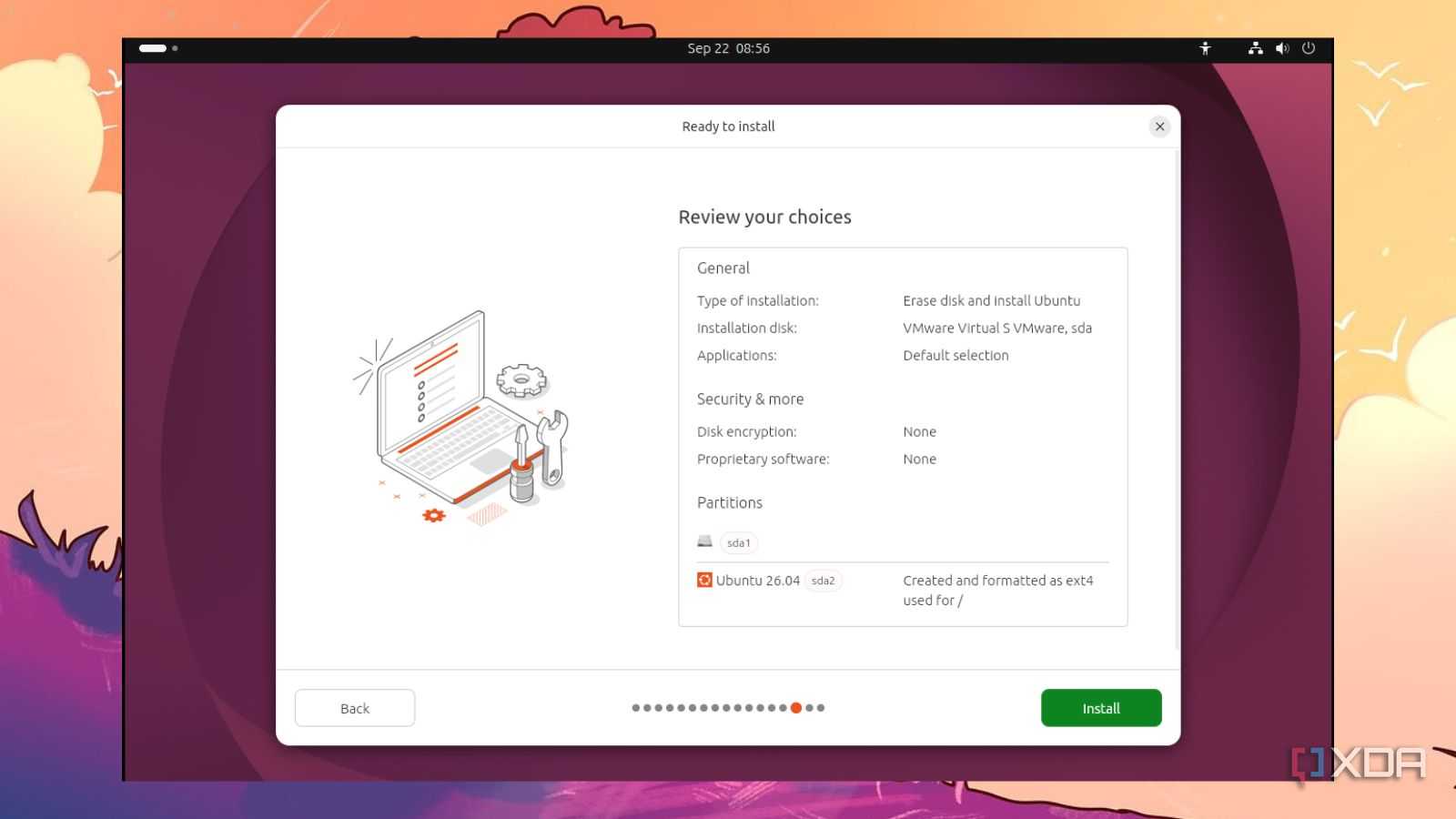Click the volume speaker icon
Screen dimensions: 1456x819
tap(1282, 48)
